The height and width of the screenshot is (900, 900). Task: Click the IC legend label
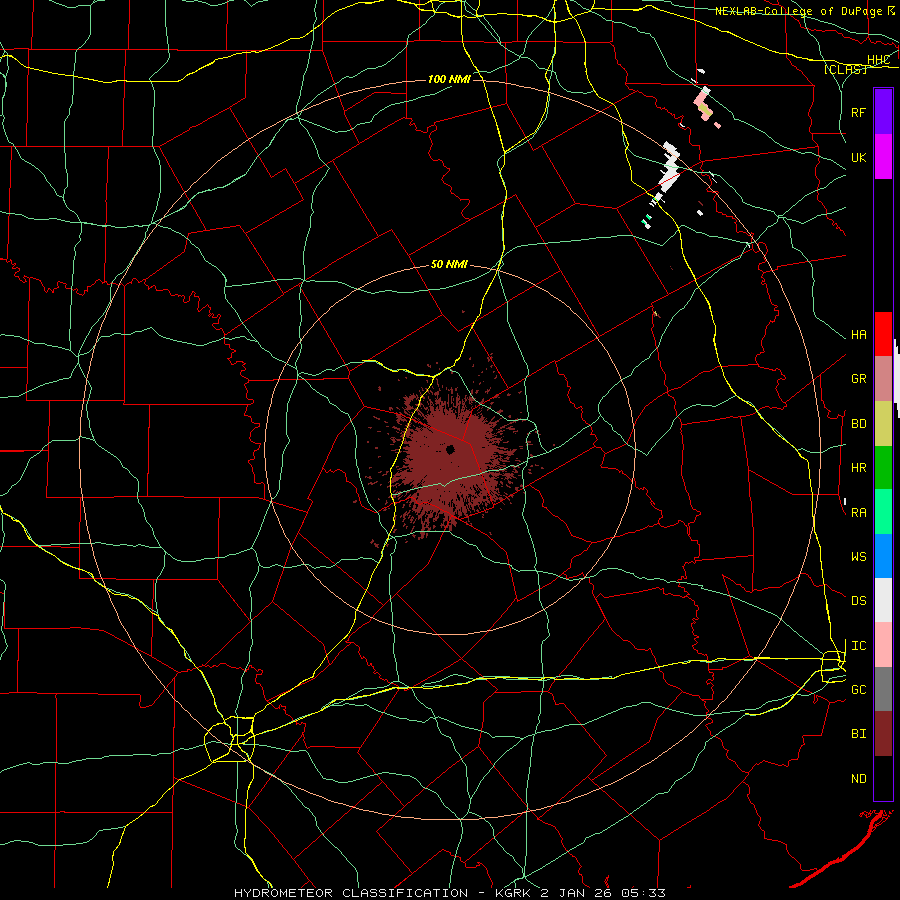coord(859,646)
